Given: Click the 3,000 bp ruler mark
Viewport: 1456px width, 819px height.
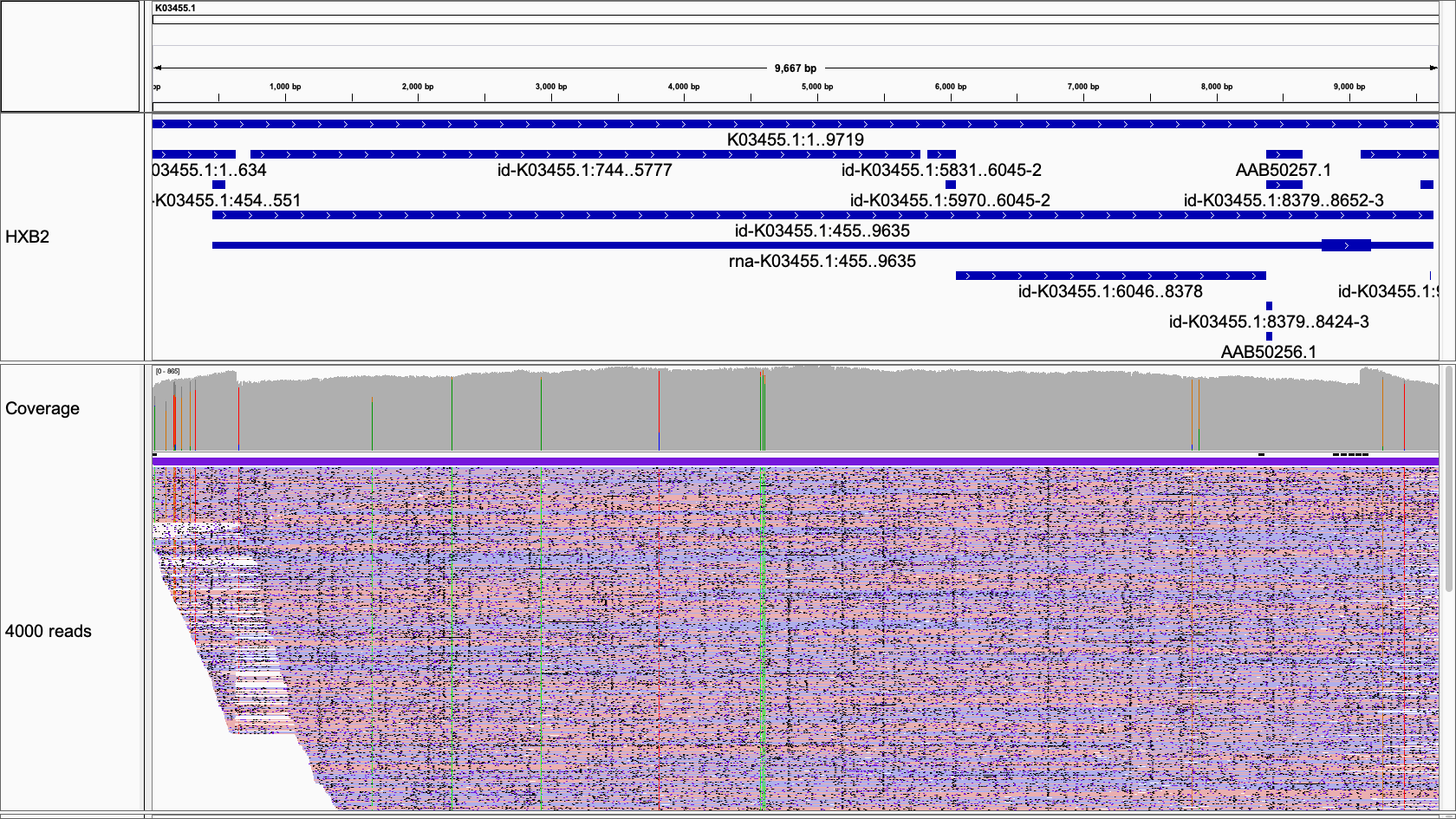Looking at the screenshot, I should pyautogui.click(x=551, y=87).
